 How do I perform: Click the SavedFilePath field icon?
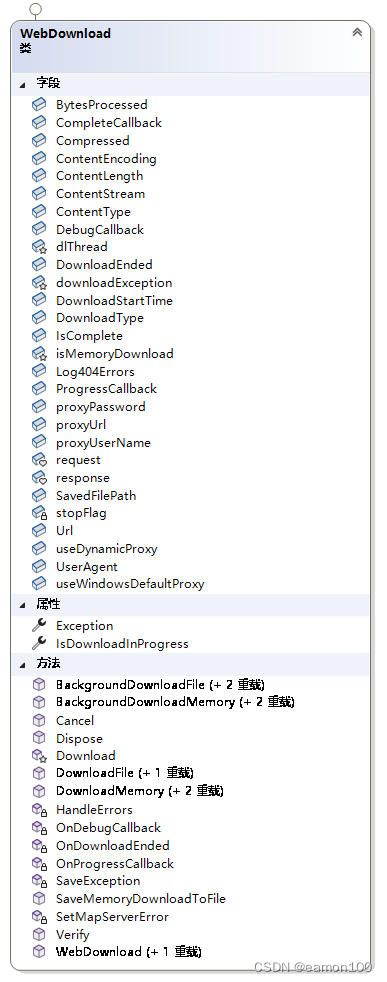39,495
